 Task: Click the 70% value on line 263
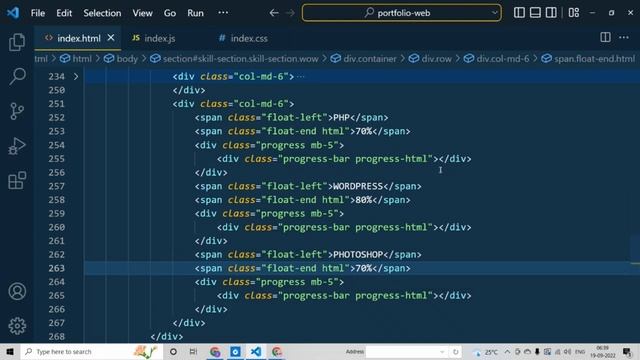[364, 268]
